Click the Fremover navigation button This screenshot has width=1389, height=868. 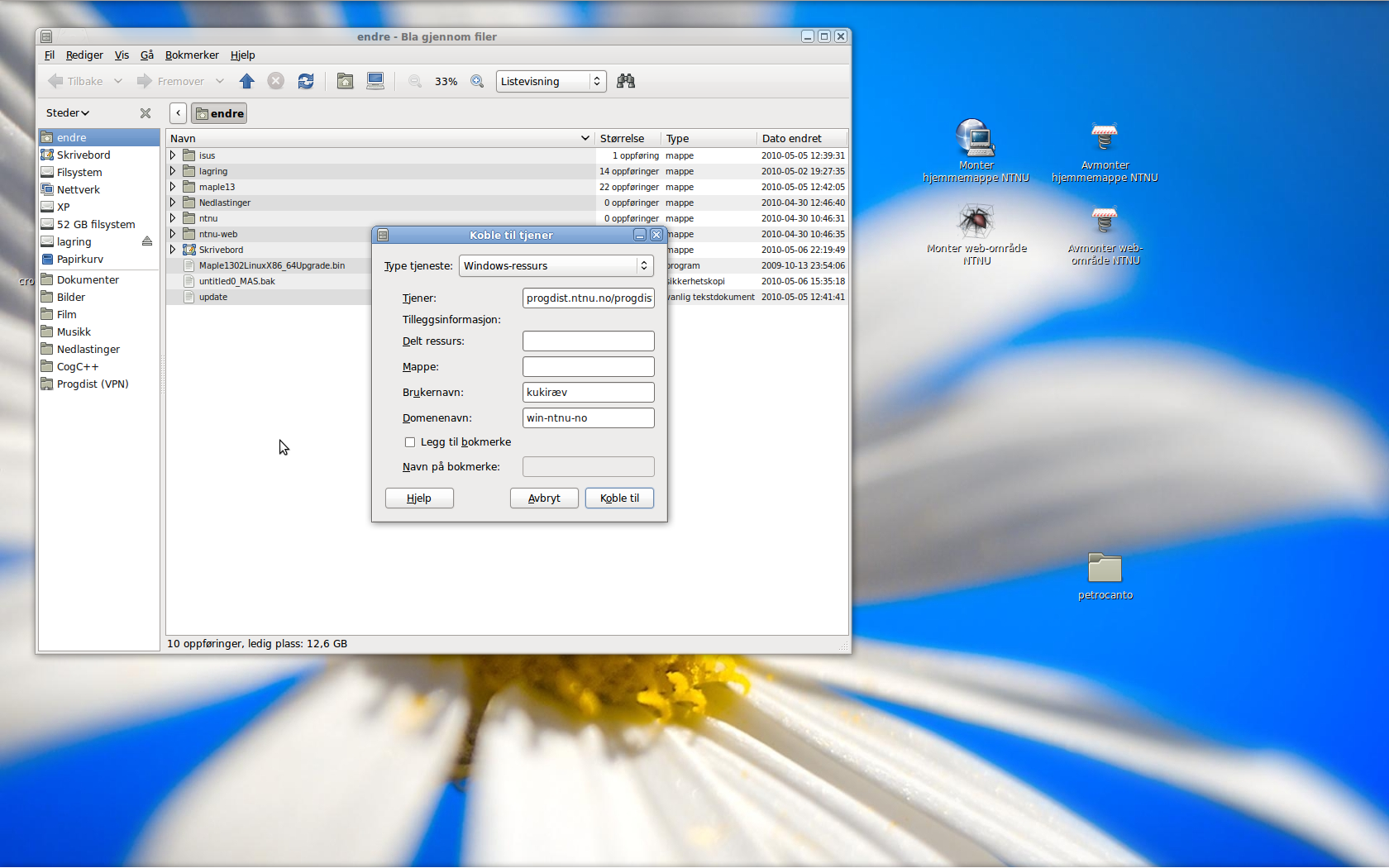click(171, 81)
